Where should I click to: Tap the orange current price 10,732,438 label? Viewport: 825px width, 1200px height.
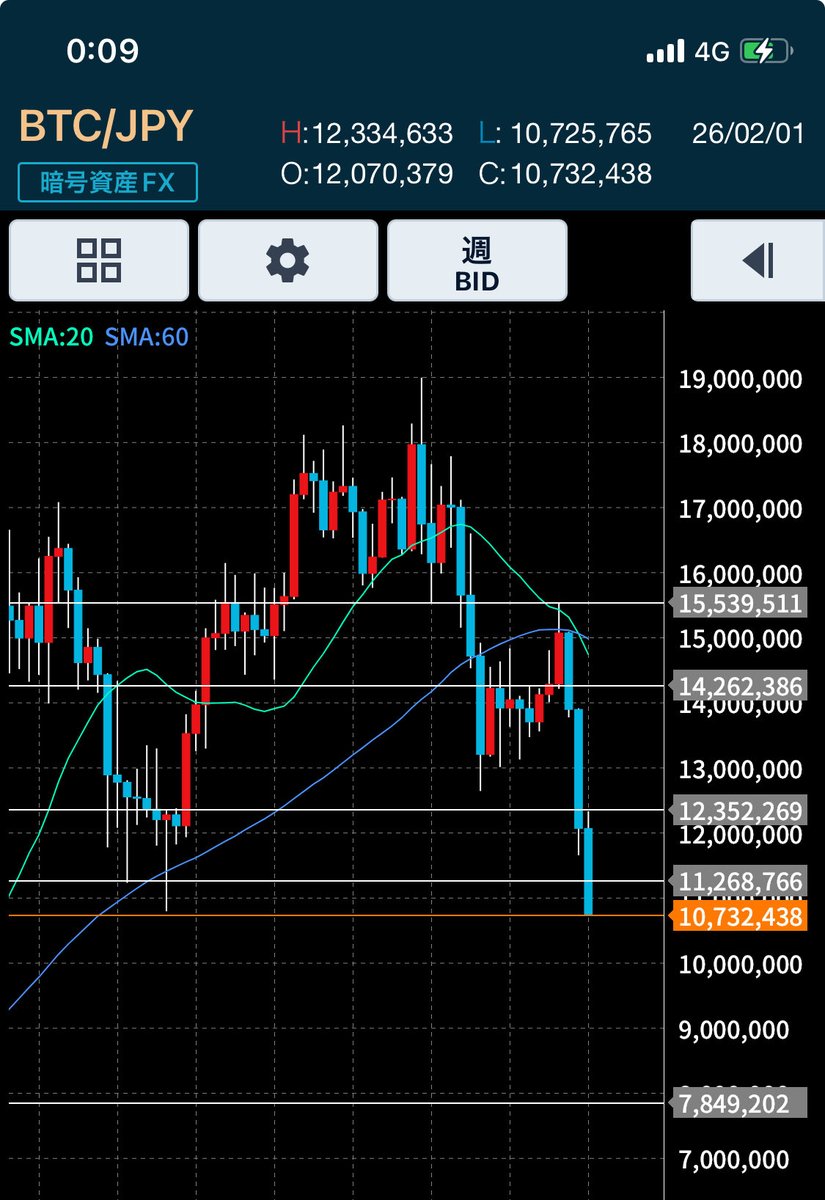click(739, 916)
